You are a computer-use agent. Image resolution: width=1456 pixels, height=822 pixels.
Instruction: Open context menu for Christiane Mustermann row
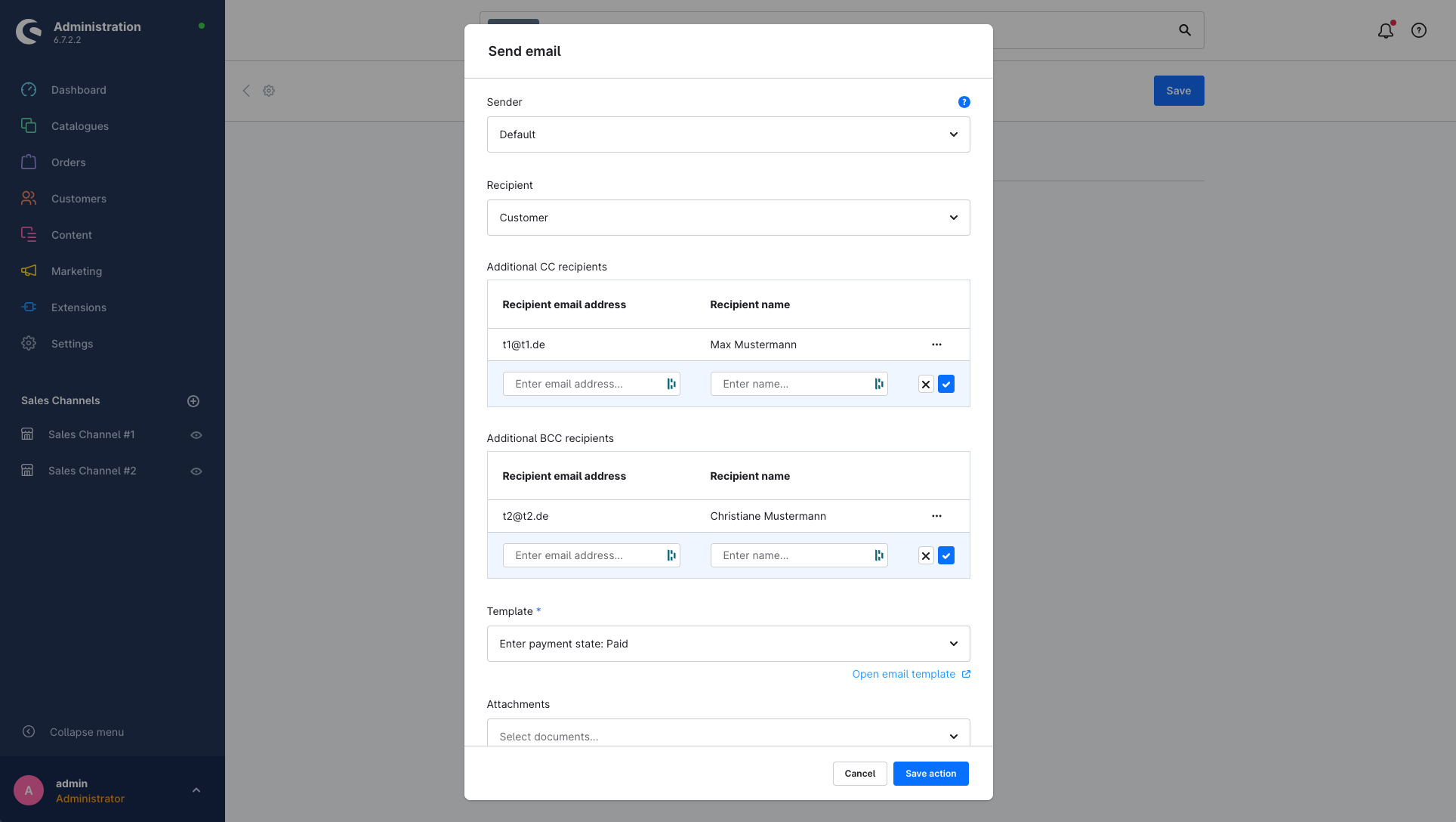pos(936,516)
